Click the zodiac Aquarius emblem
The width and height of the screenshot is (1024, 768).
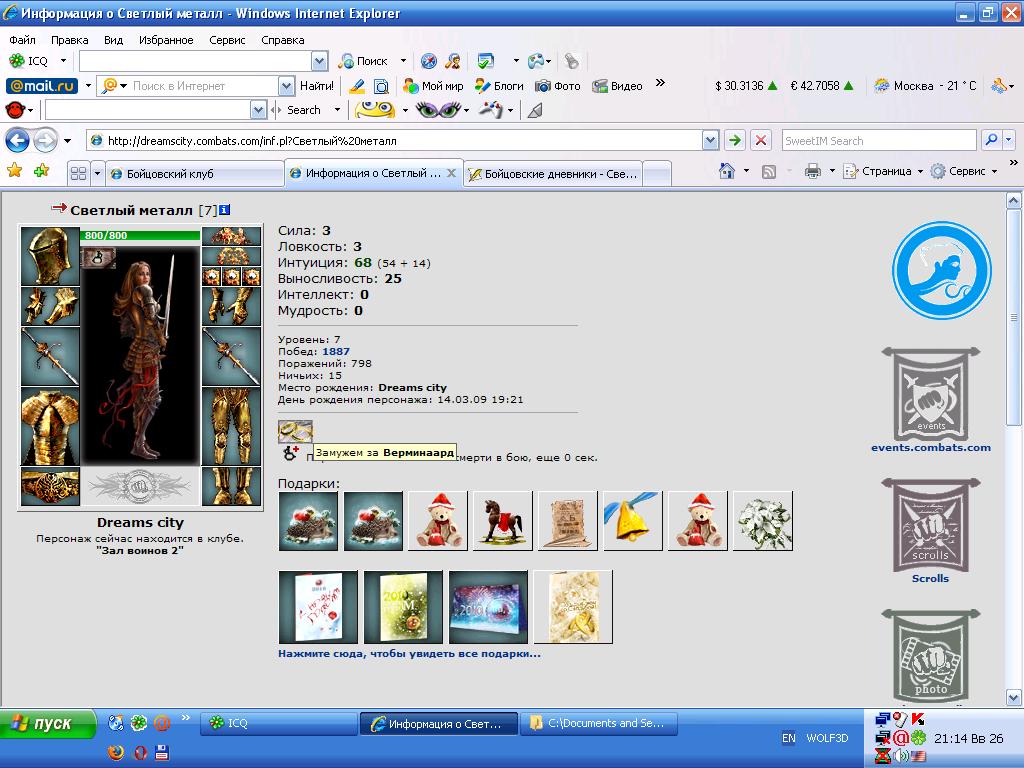coord(942,270)
